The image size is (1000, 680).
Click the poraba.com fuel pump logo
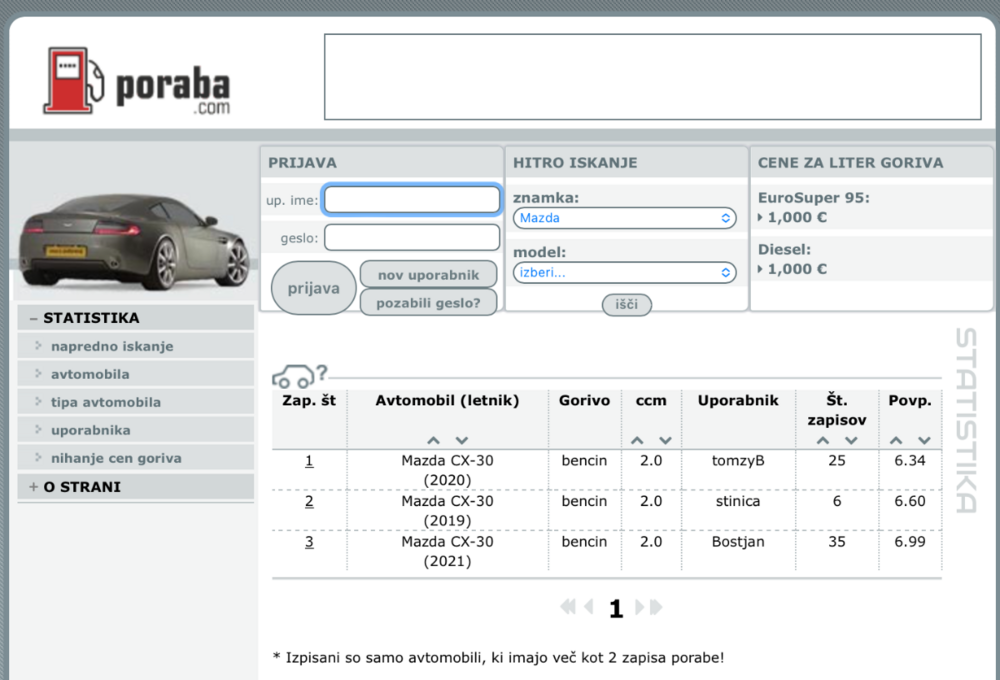[137, 82]
